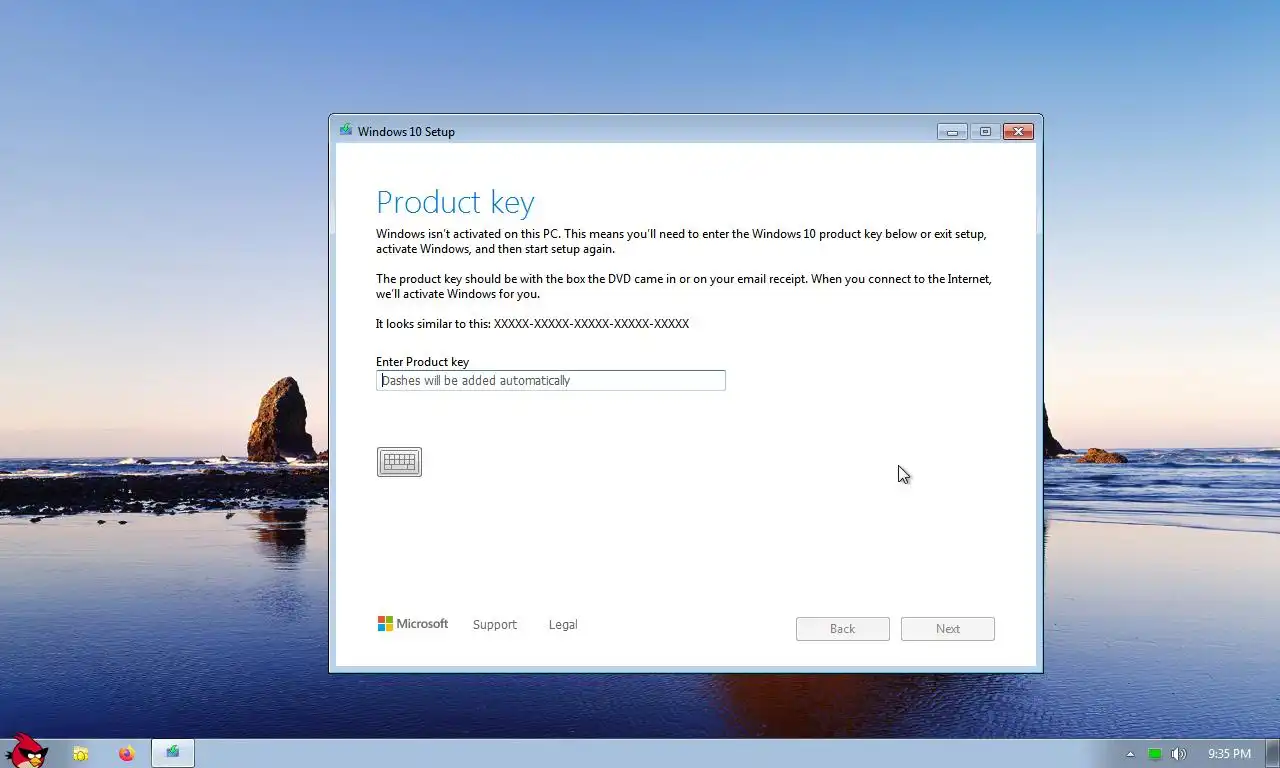
Task: Click the sample key XXXXX-XXXXX-XXXXX-XXXXX-XXXXX text
Action: 591,324
